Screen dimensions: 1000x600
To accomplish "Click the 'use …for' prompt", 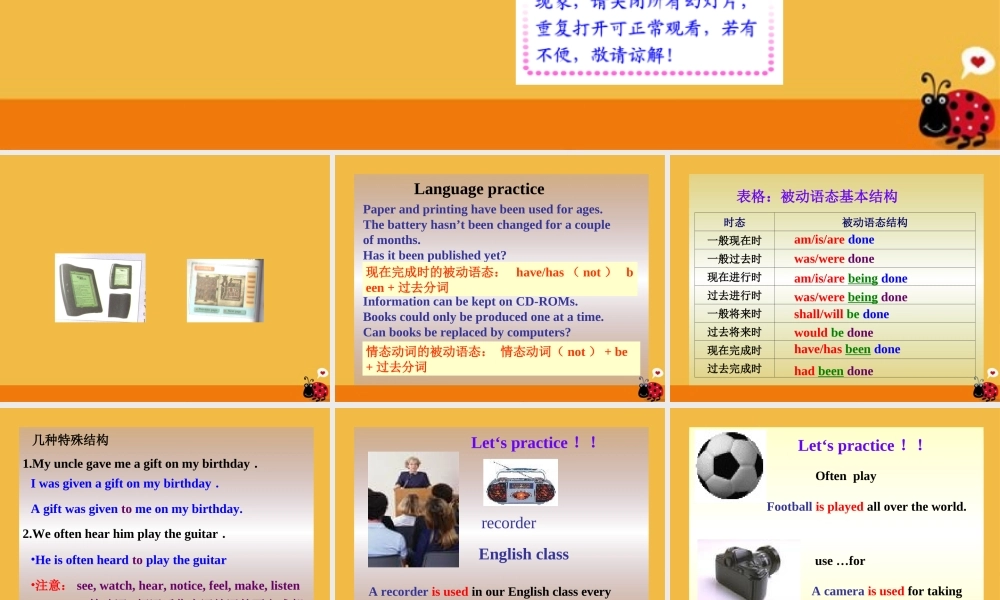I will (x=839, y=561).
